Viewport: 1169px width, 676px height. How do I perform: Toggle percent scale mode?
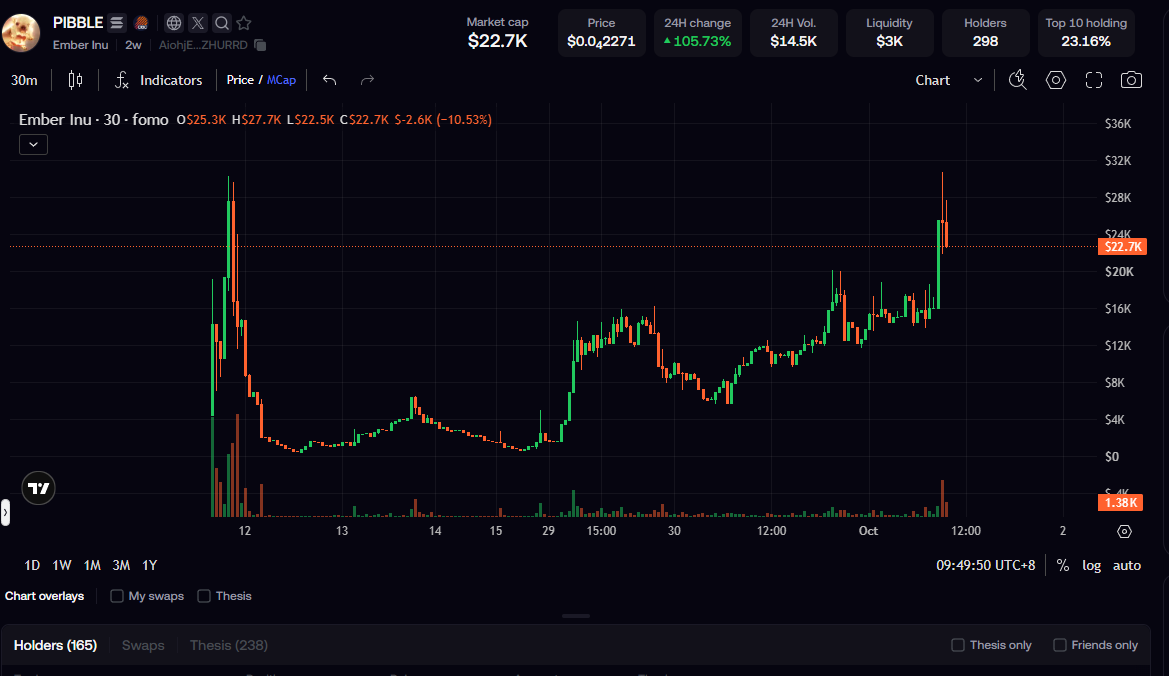point(1063,565)
